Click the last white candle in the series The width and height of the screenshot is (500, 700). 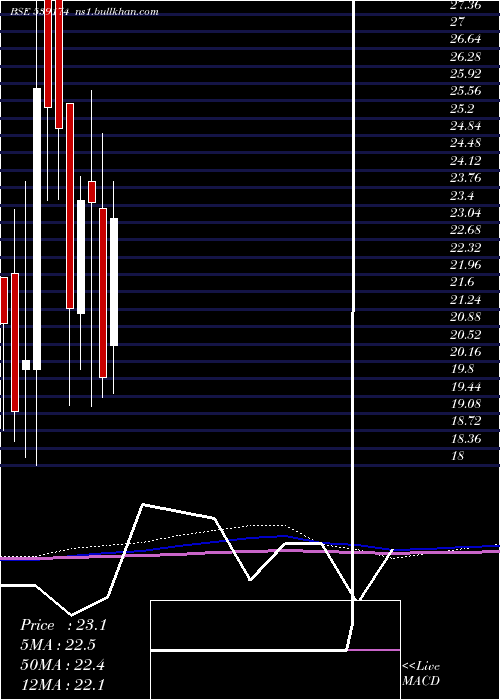[x=114, y=282]
